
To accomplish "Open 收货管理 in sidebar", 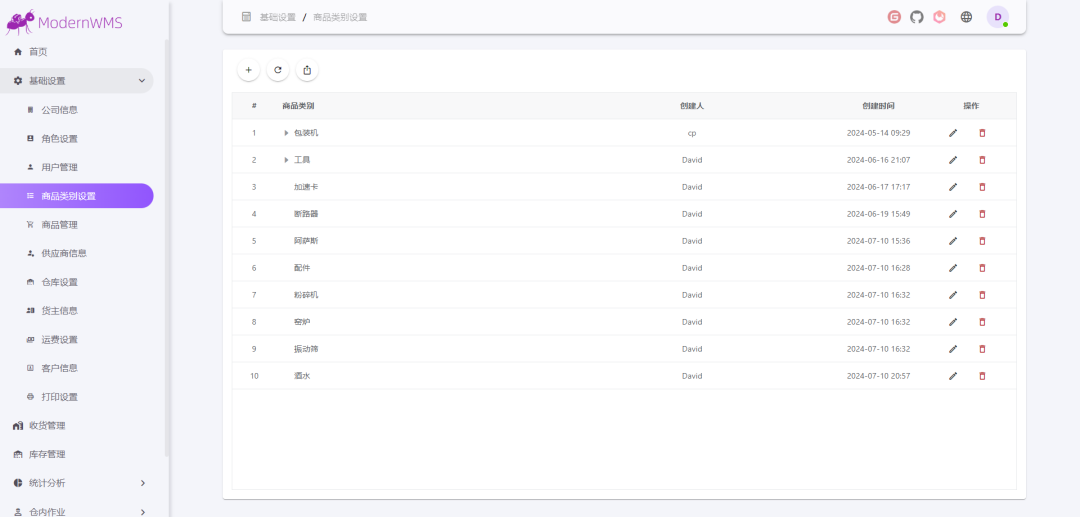I will (x=76, y=425).
